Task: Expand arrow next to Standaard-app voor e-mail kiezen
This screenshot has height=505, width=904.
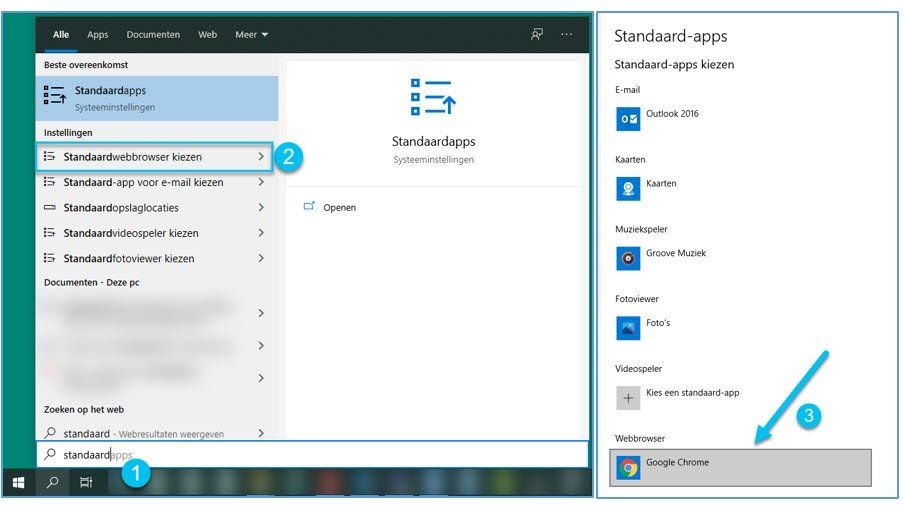Action: (x=261, y=182)
